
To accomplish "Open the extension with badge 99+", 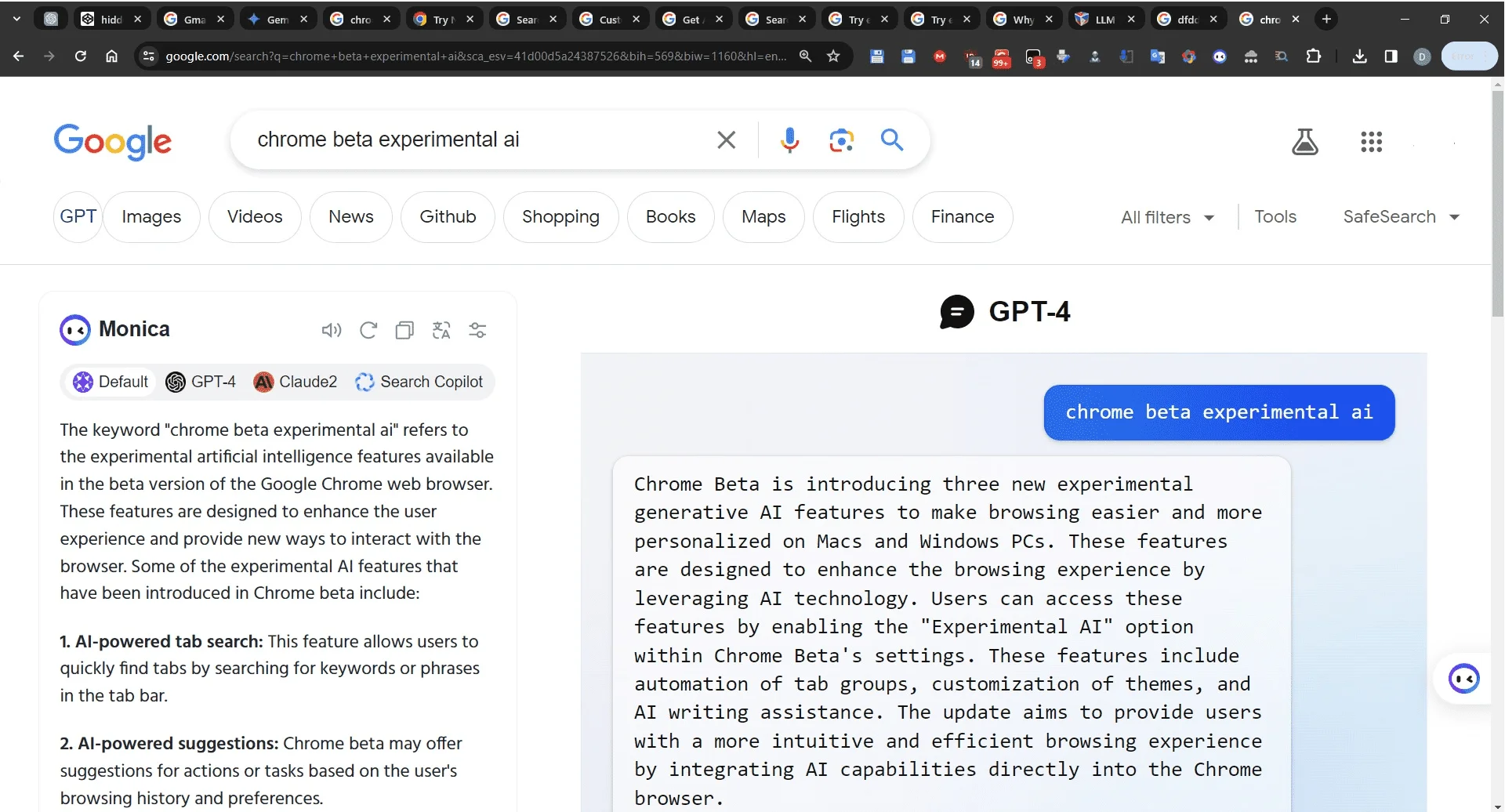I will tap(1001, 58).
